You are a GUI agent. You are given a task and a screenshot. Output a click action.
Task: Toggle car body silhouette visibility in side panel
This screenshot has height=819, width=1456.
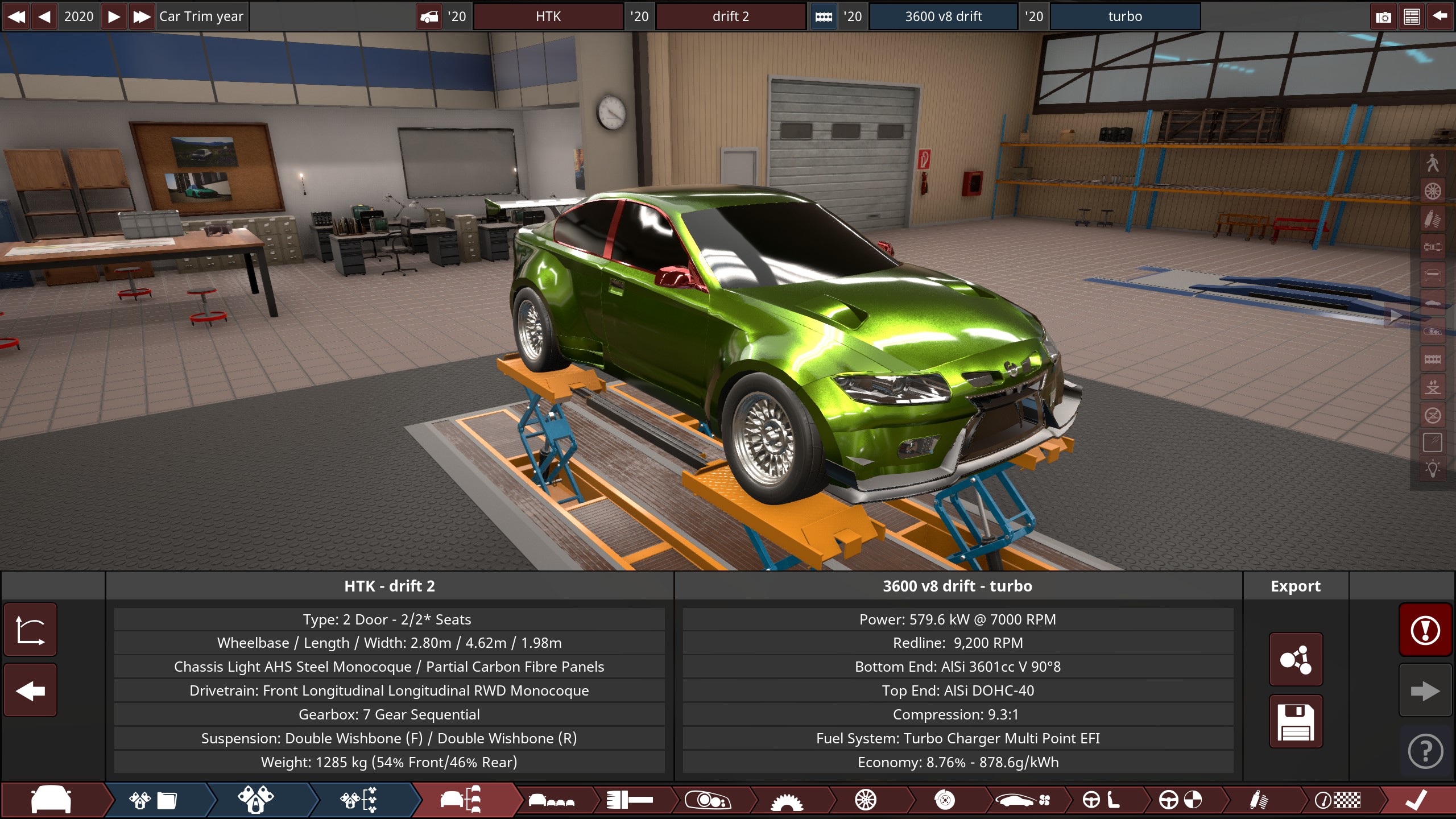tap(1433, 303)
